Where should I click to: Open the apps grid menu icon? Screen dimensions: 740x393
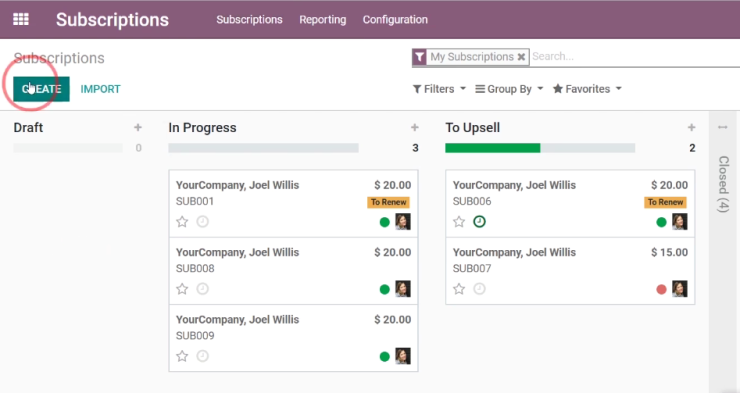click(x=21, y=19)
